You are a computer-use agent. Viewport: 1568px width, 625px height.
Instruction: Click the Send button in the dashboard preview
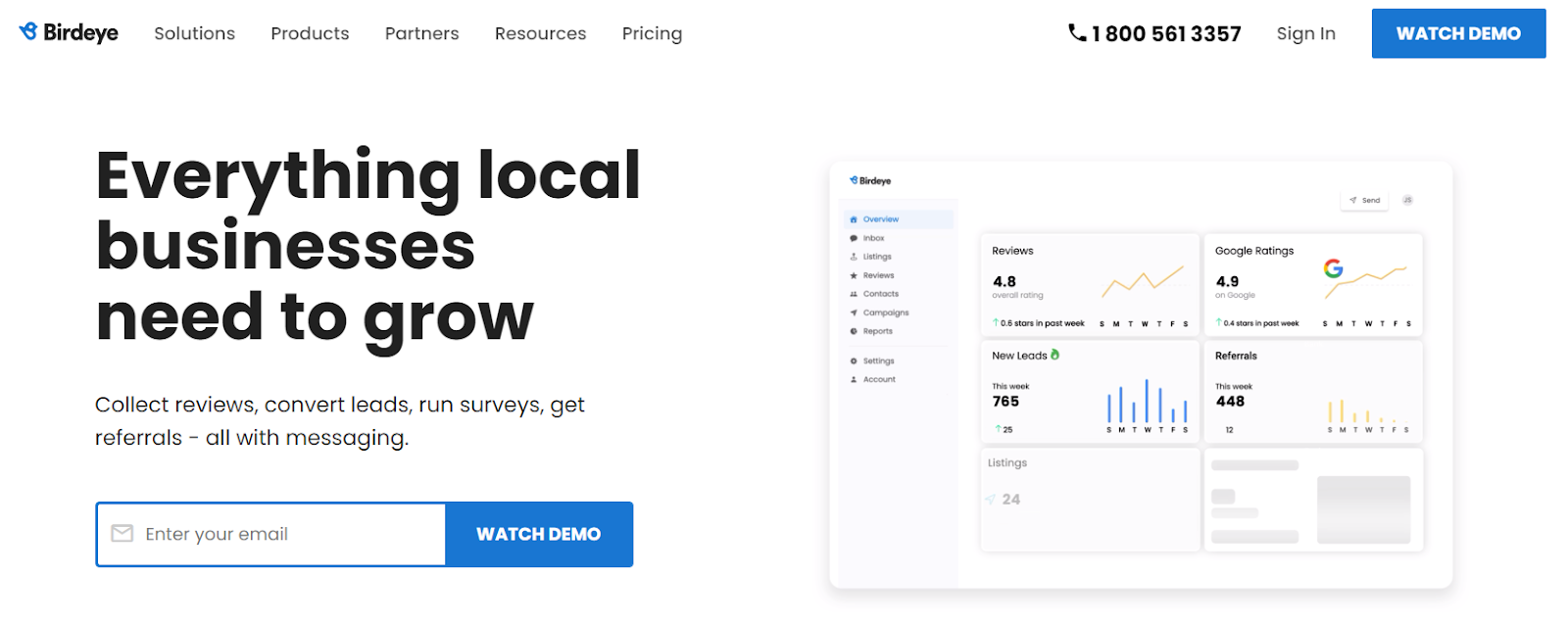pyautogui.click(x=1364, y=200)
